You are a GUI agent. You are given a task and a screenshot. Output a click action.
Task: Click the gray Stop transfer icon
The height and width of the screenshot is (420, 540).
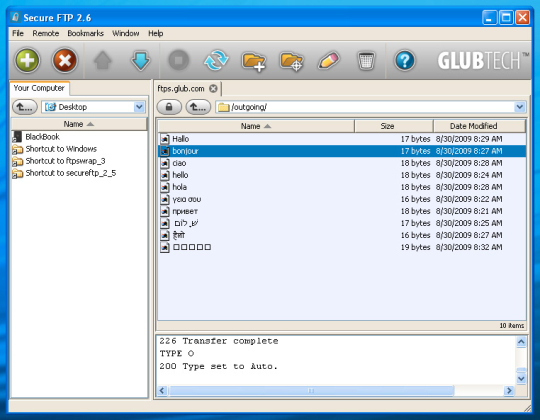coord(178,61)
